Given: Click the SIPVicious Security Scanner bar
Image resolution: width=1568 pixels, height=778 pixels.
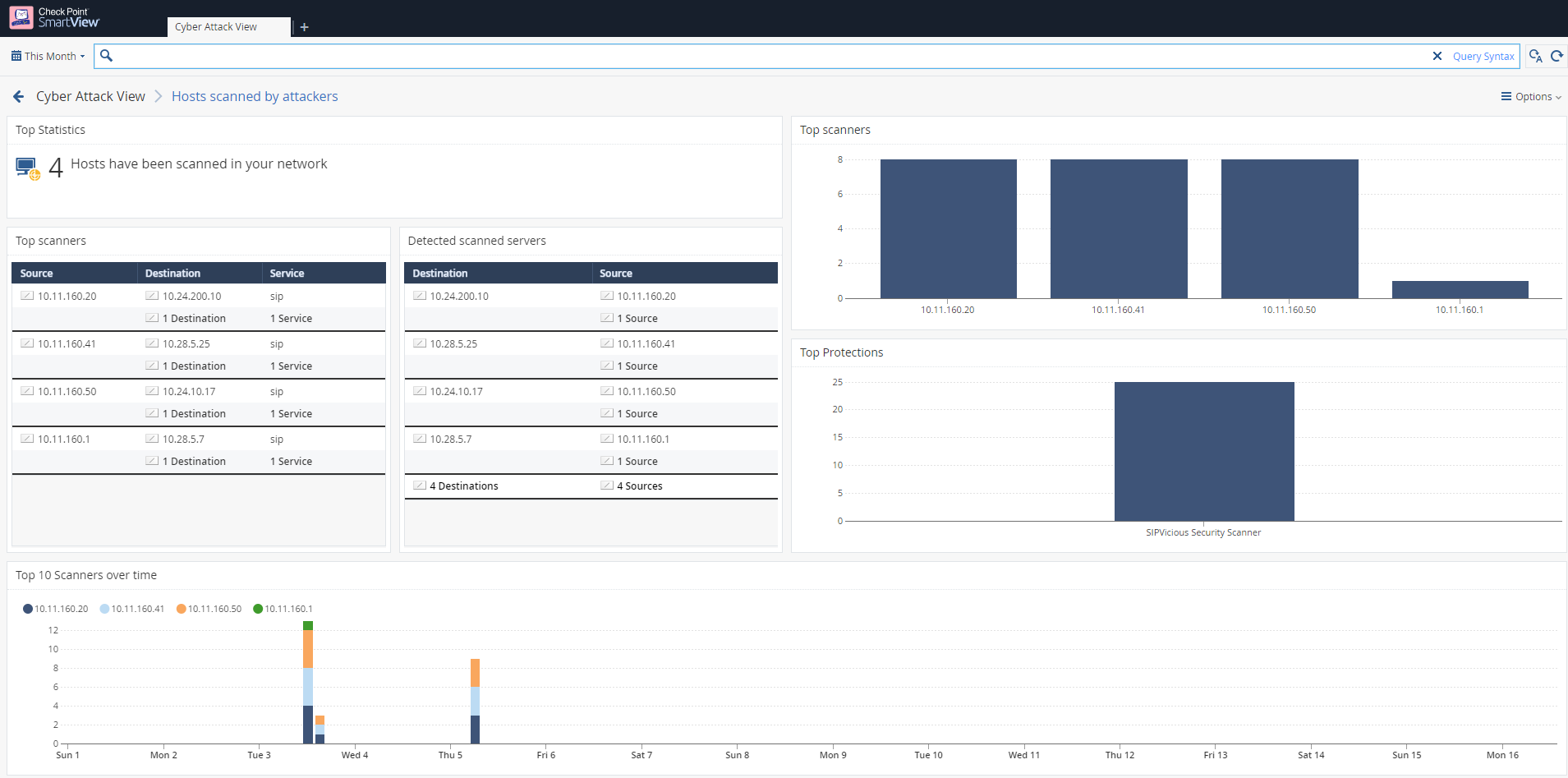Looking at the screenshot, I should (1204, 451).
